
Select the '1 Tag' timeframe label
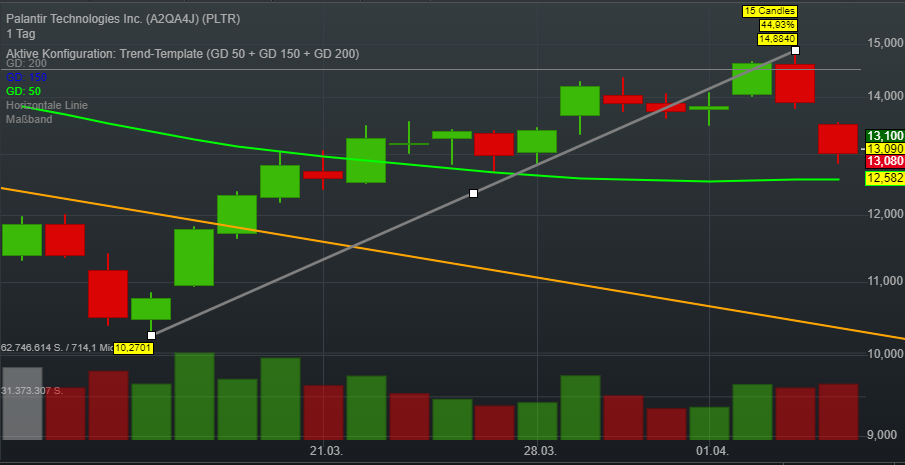click(x=20, y=34)
